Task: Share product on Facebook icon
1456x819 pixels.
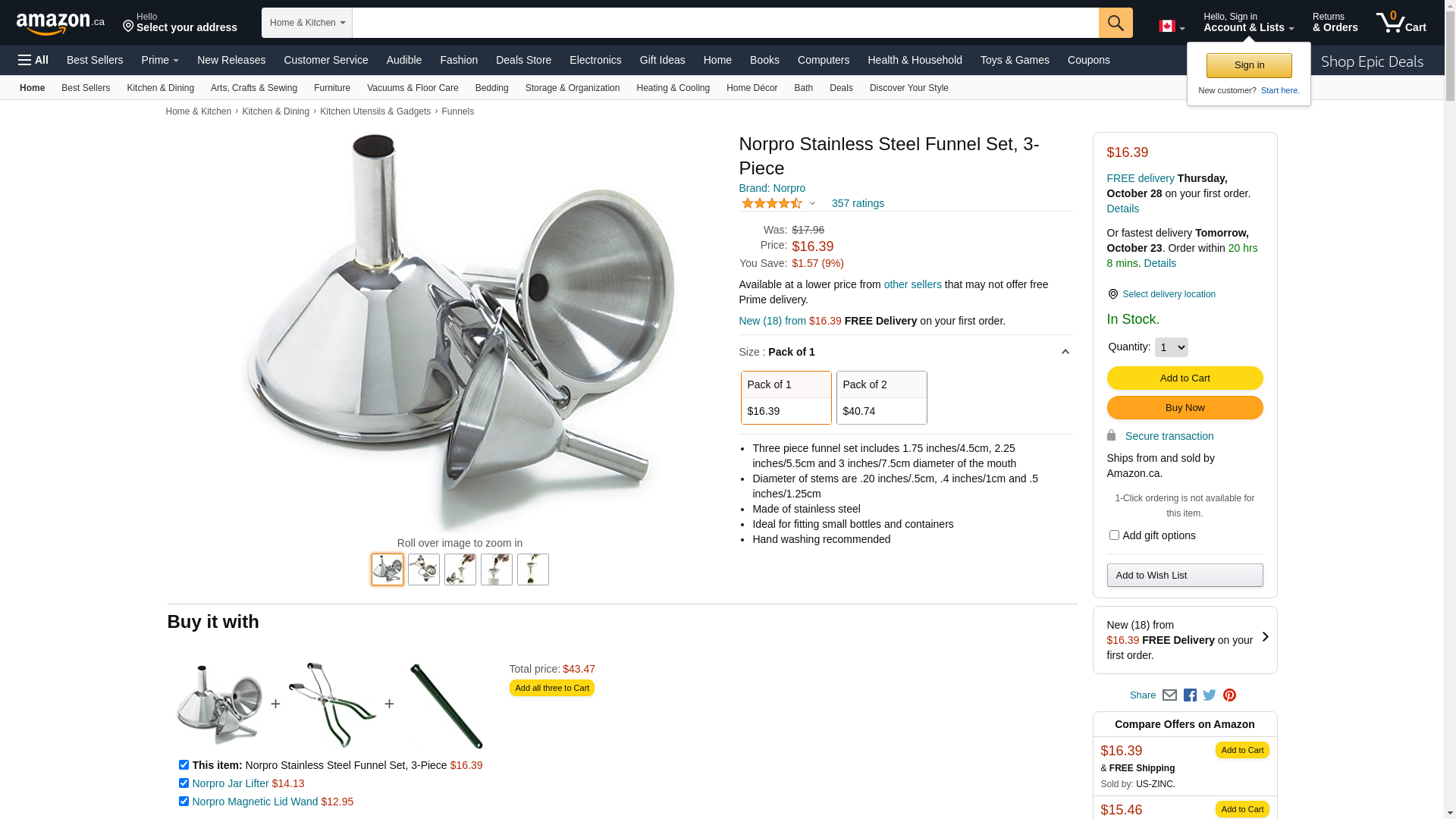Action: pyautogui.click(x=1190, y=695)
